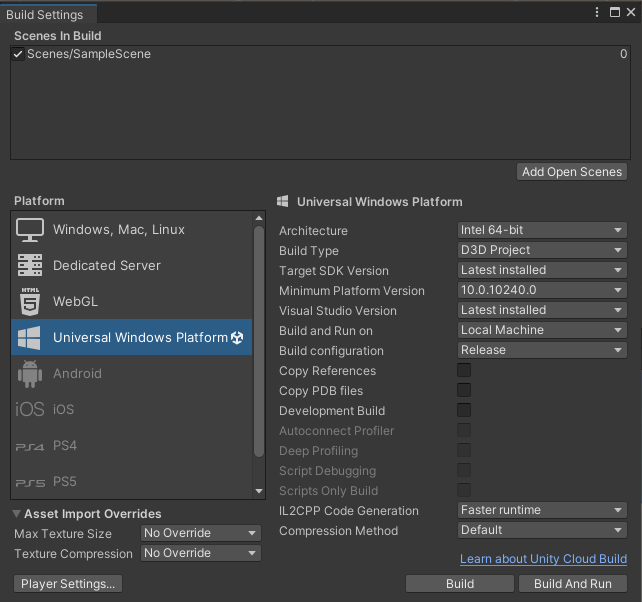Open the Texture Compression dropdown

pyautogui.click(x=201, y=553)
